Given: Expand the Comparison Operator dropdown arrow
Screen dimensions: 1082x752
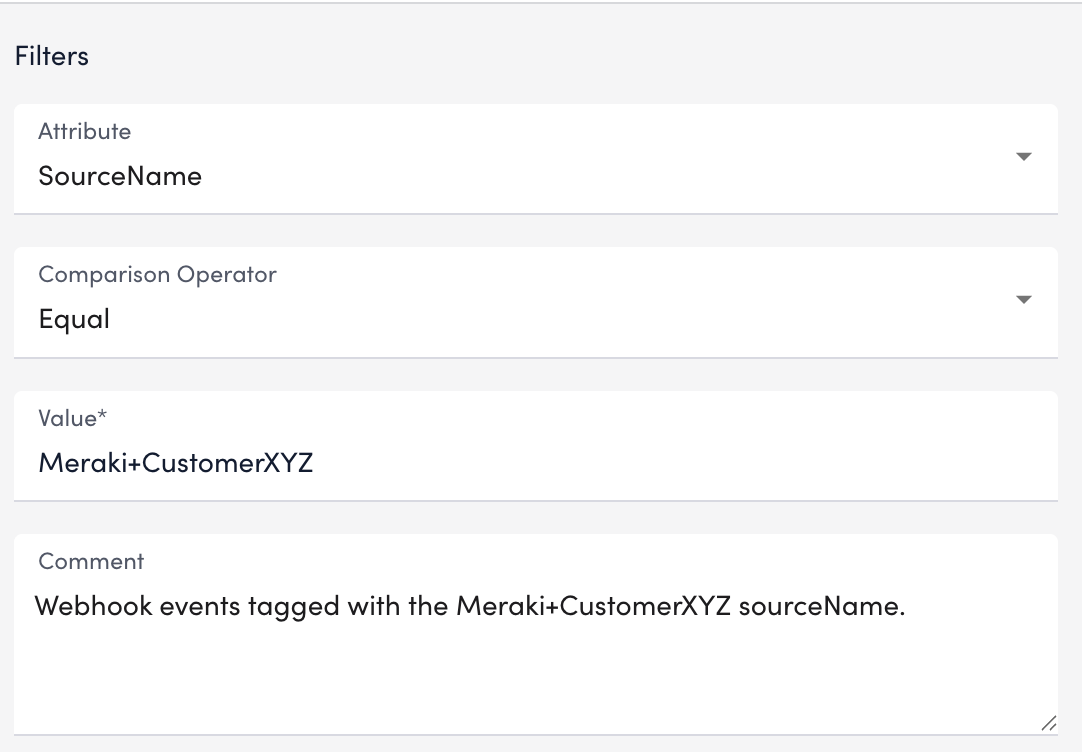Looking at the screenshot, I should pyautogui.click(x=1023, y=300).
